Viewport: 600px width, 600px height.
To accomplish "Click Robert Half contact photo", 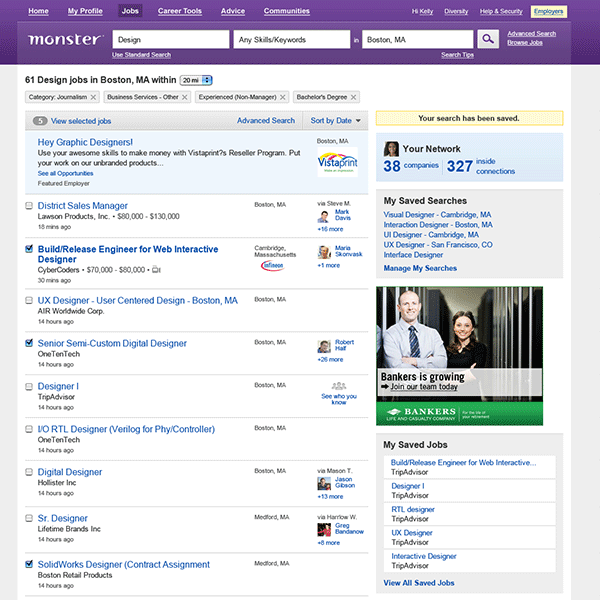I will click(x=324, y=346).
